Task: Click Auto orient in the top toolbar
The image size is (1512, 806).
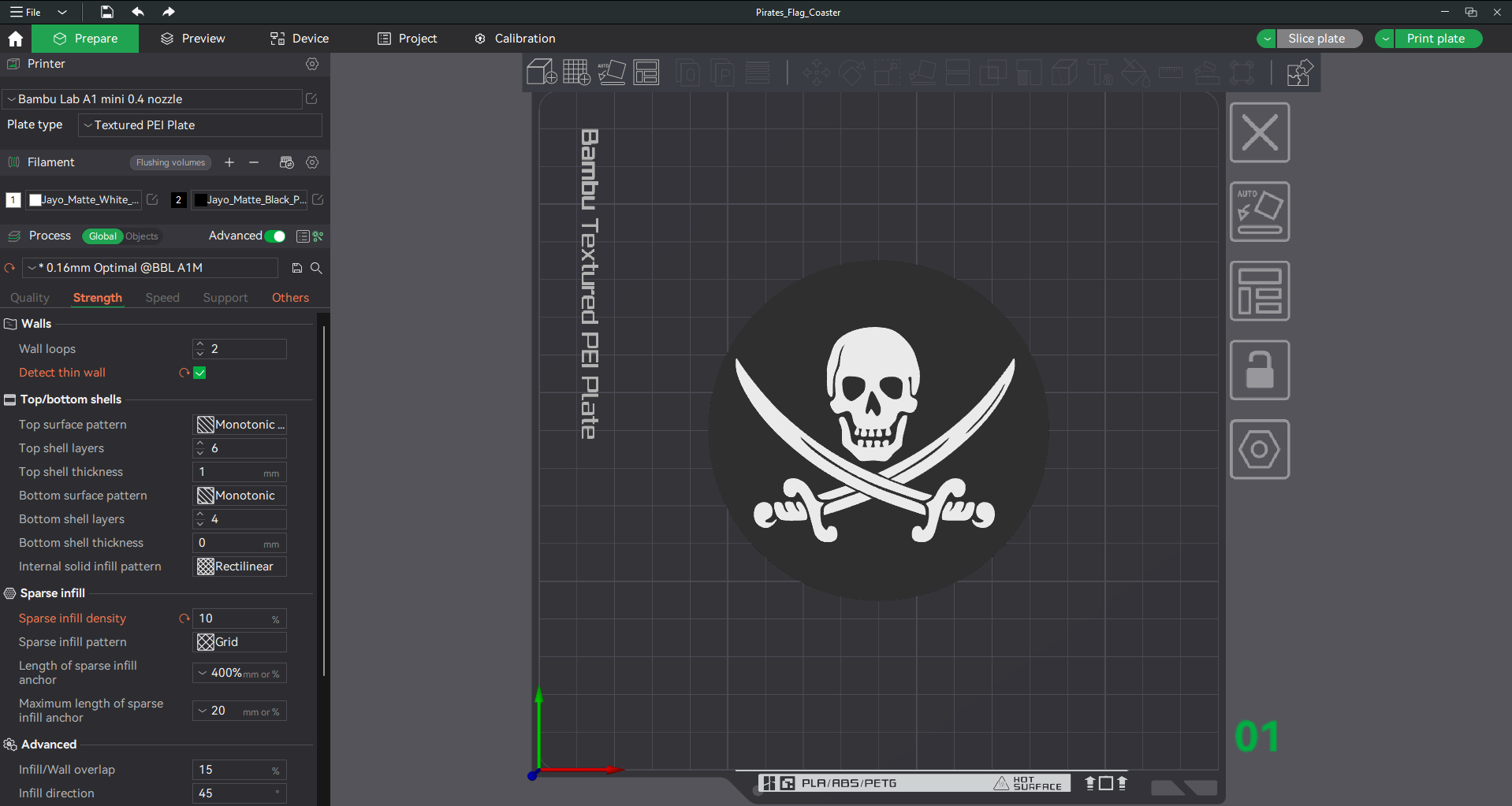Action: (612, 72)
